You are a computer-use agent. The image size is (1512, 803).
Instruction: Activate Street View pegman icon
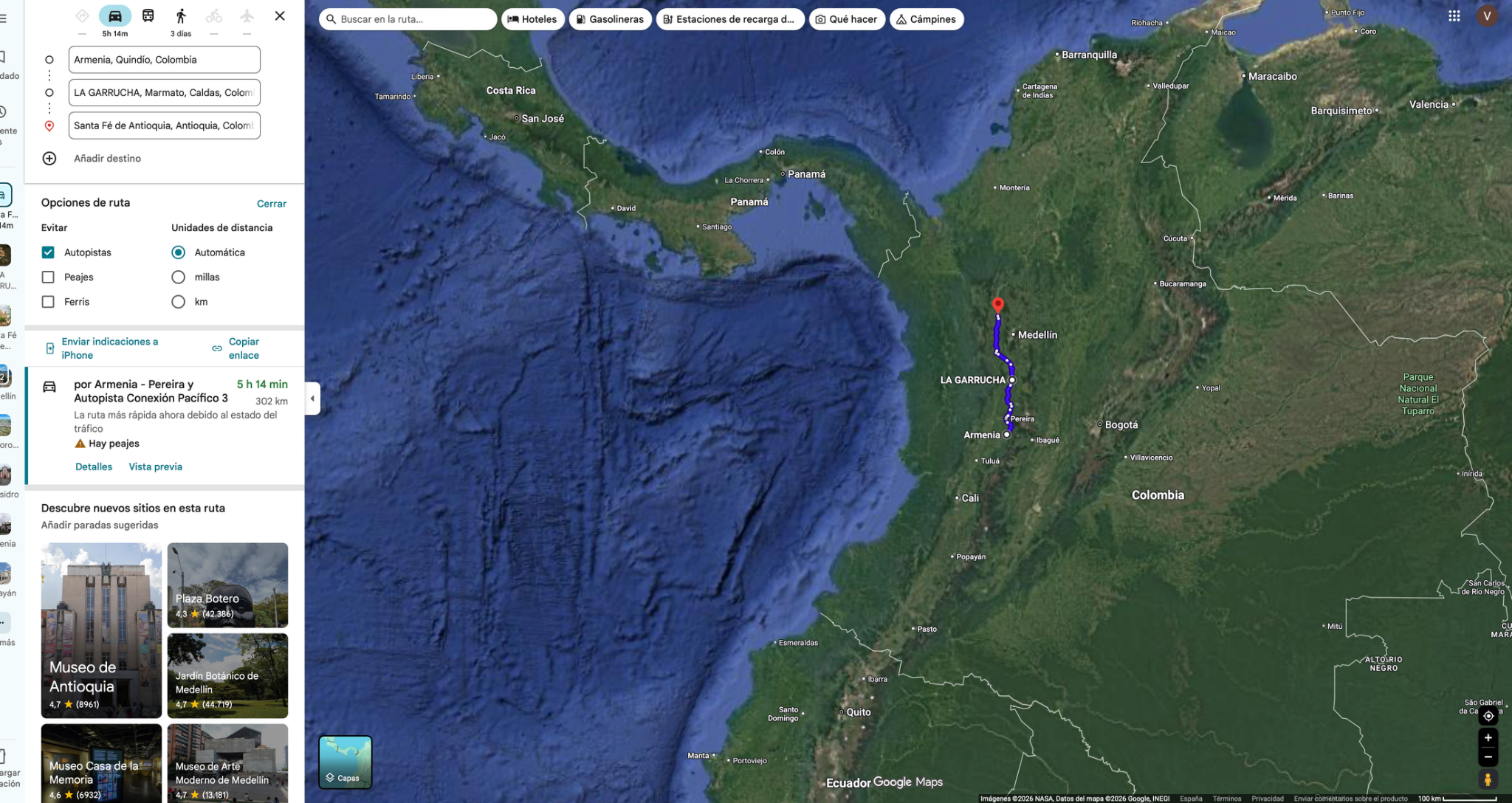(x=1488, y=779)
